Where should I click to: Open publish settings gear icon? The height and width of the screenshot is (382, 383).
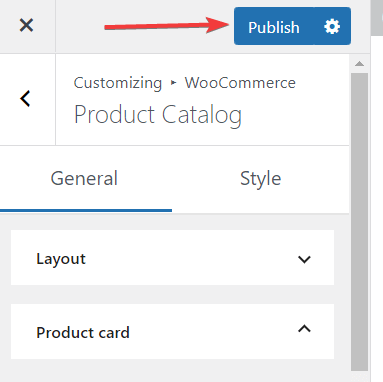pyautogui.click(x=332, y=26)
